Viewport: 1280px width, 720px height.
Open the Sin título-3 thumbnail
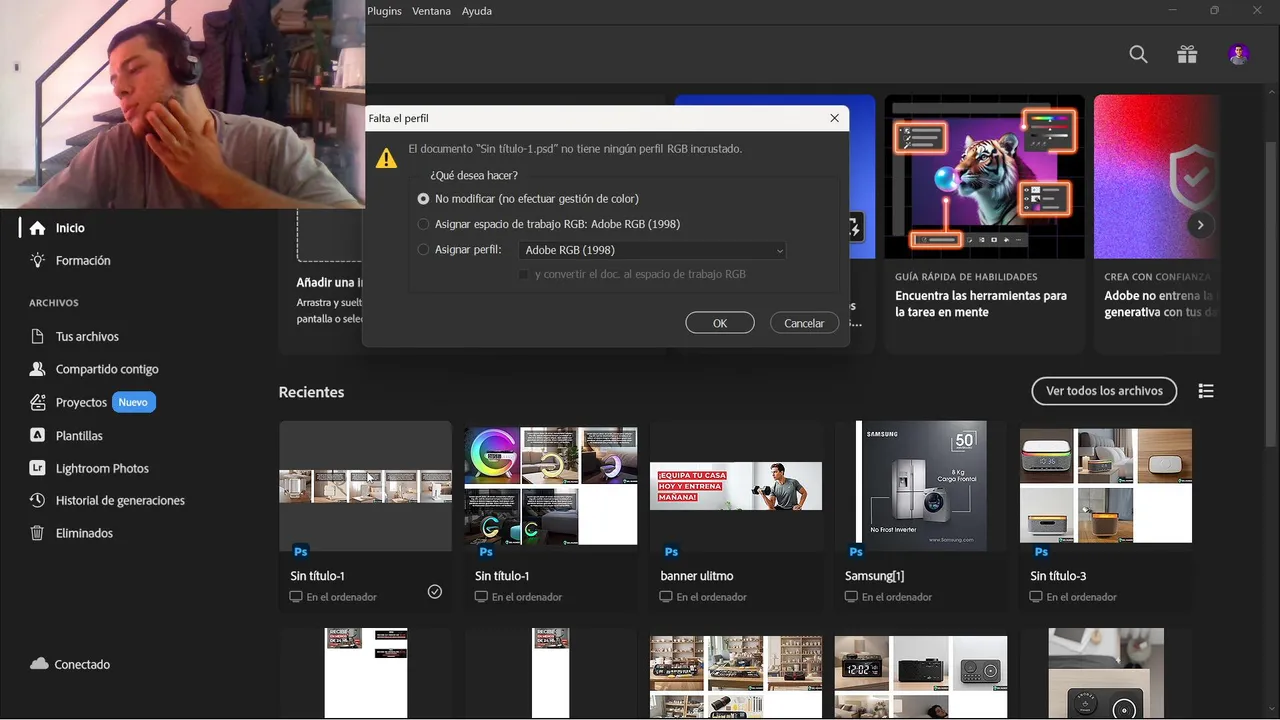1106,486
